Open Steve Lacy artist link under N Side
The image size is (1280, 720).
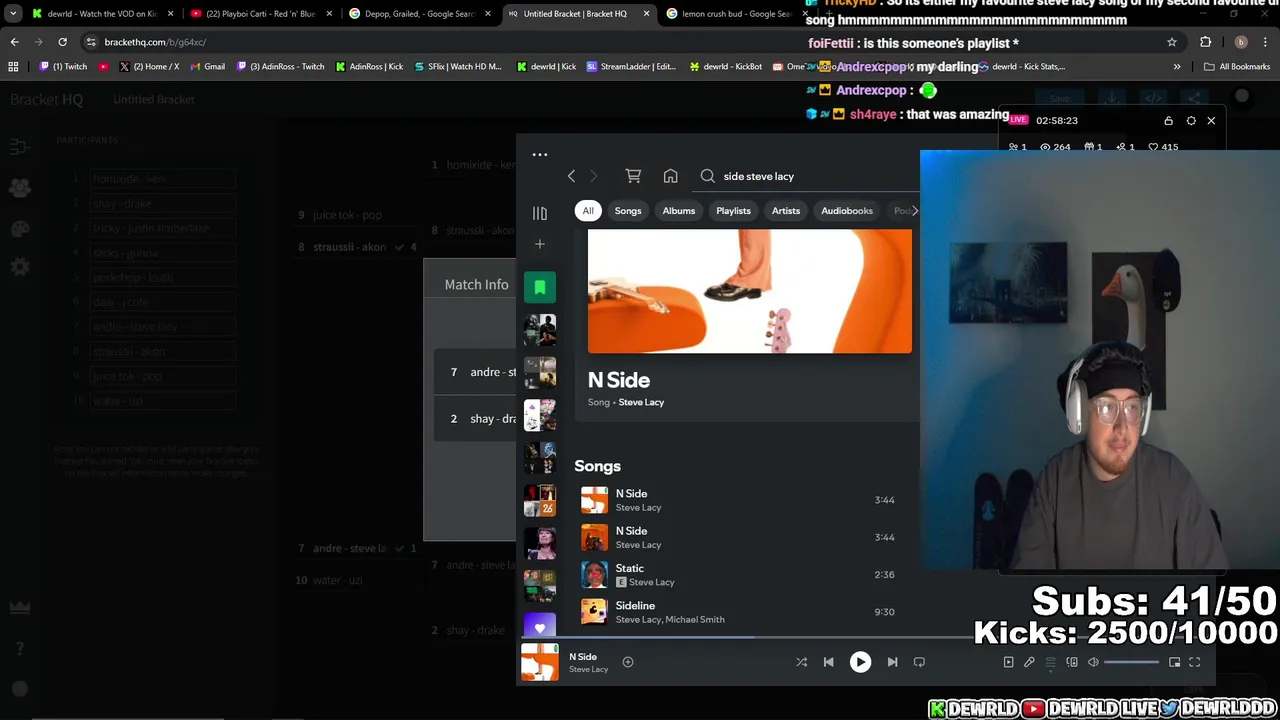click(641, 402)
